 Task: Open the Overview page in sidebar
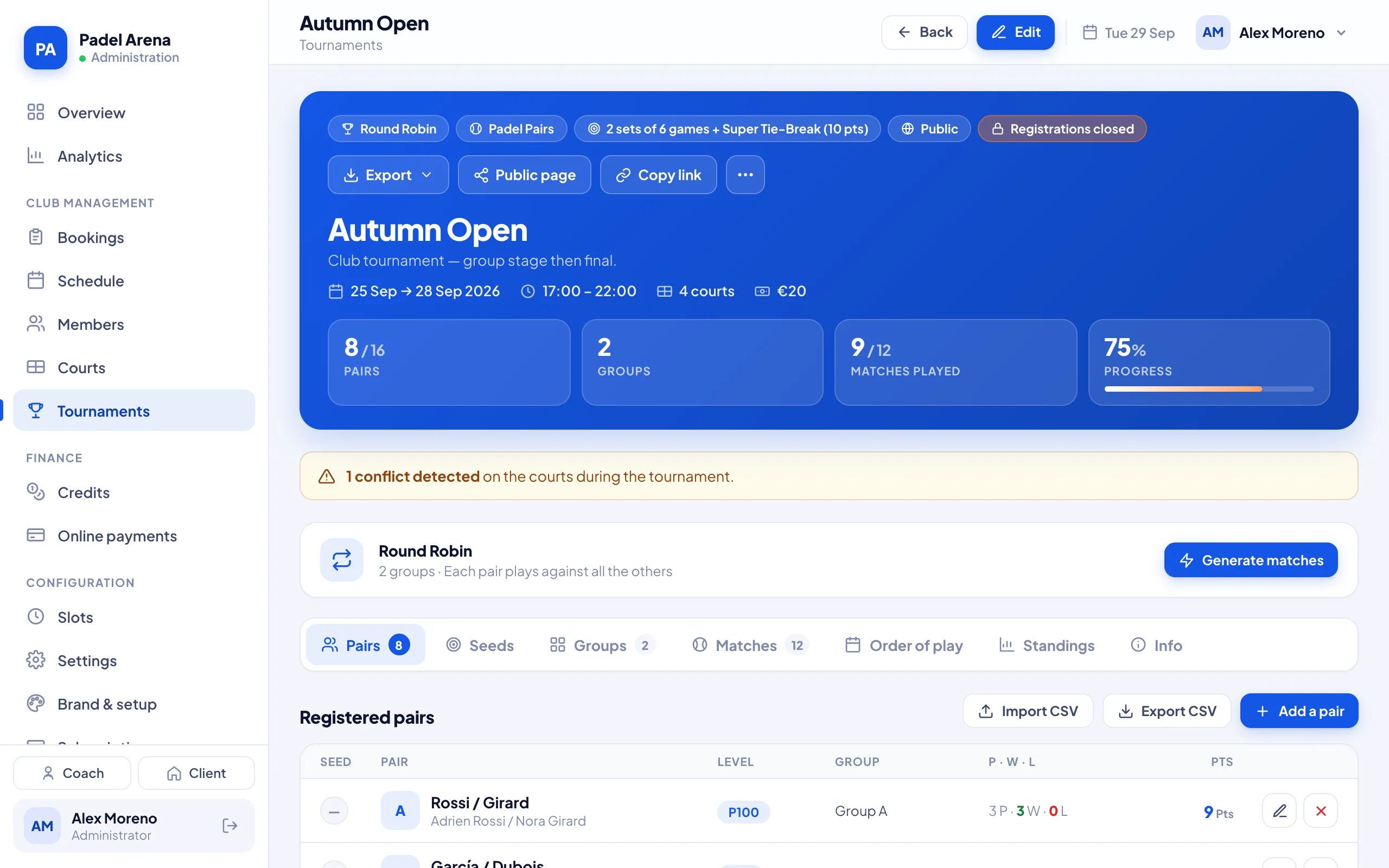(x=133, y=112)
